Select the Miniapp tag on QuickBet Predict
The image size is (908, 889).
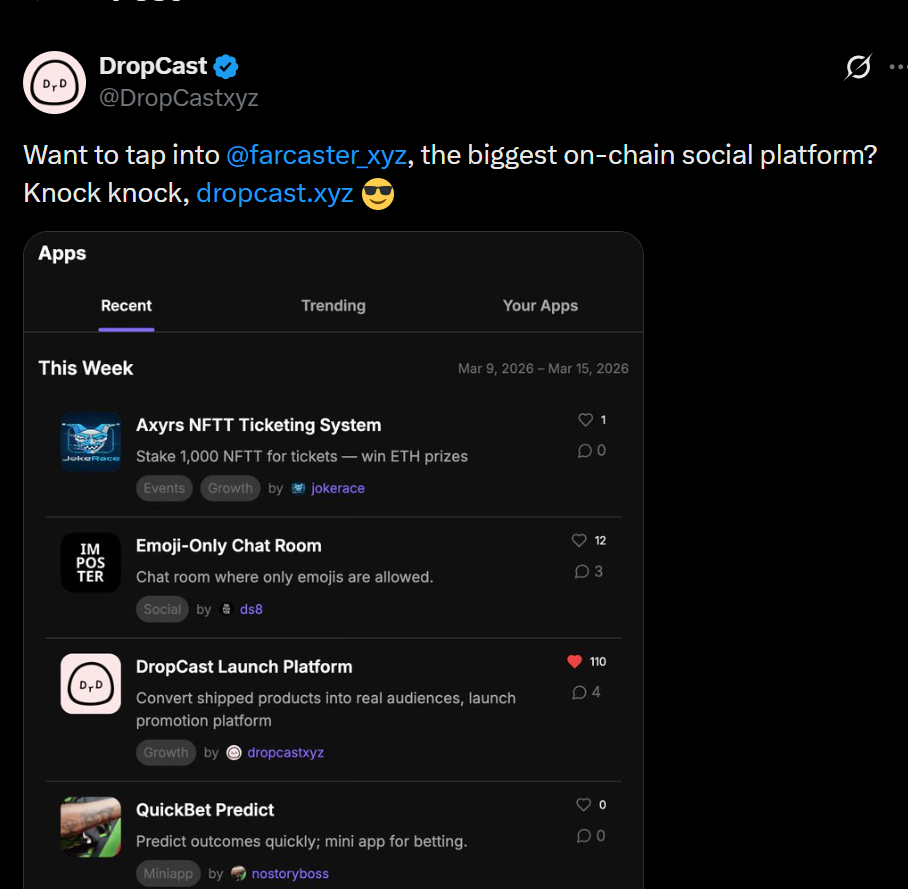168,874
